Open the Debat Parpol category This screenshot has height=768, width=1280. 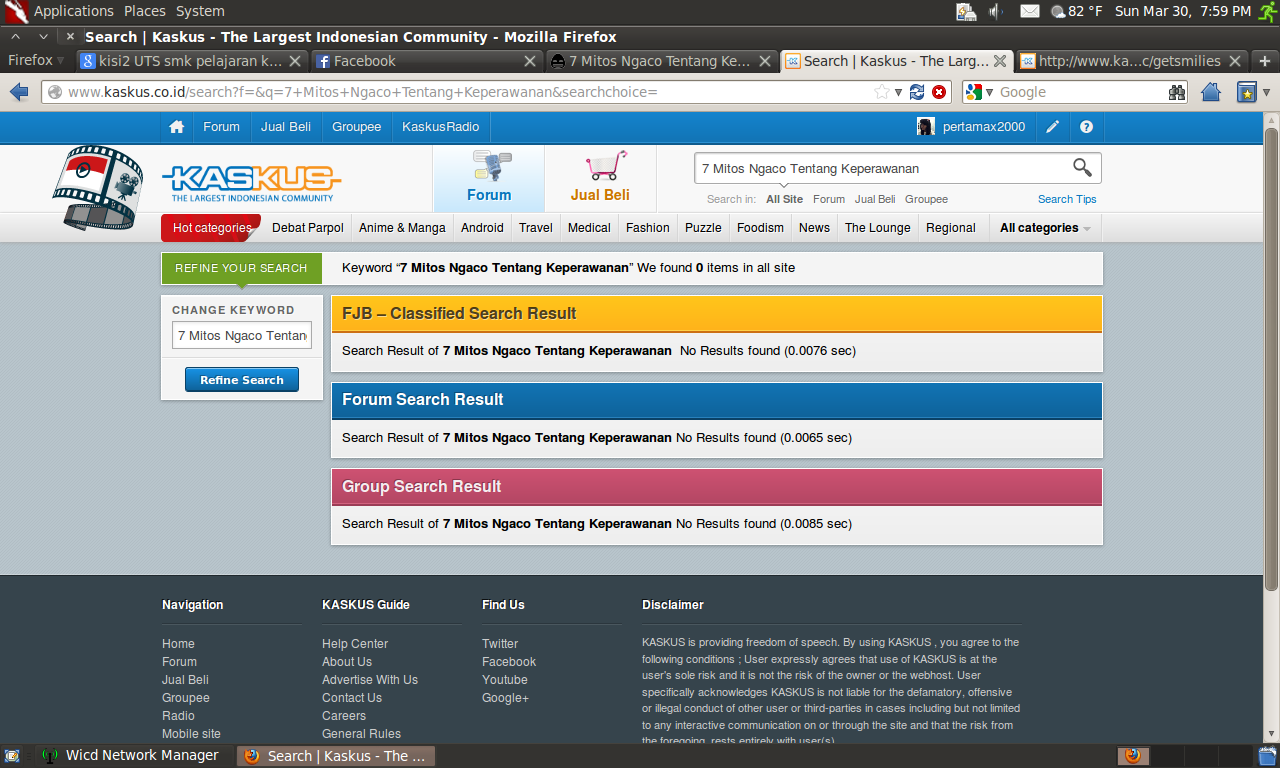coord(308,228)
